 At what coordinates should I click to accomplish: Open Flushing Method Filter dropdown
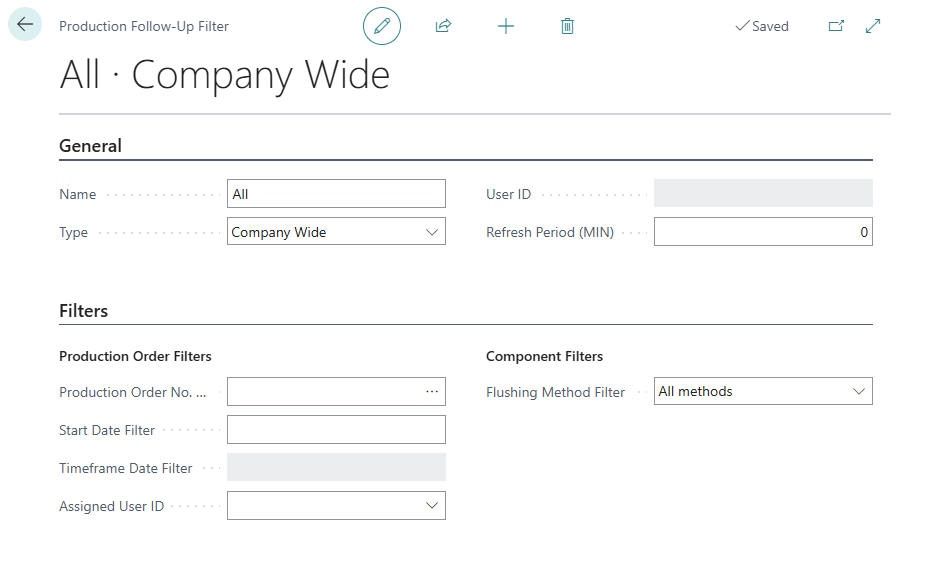(858, 392)
